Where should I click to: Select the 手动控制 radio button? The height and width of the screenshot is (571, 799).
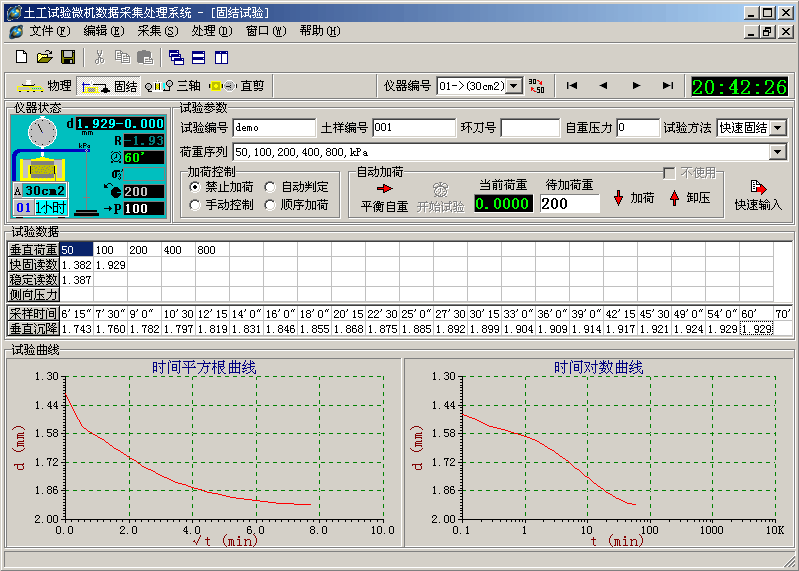[196, 205]
